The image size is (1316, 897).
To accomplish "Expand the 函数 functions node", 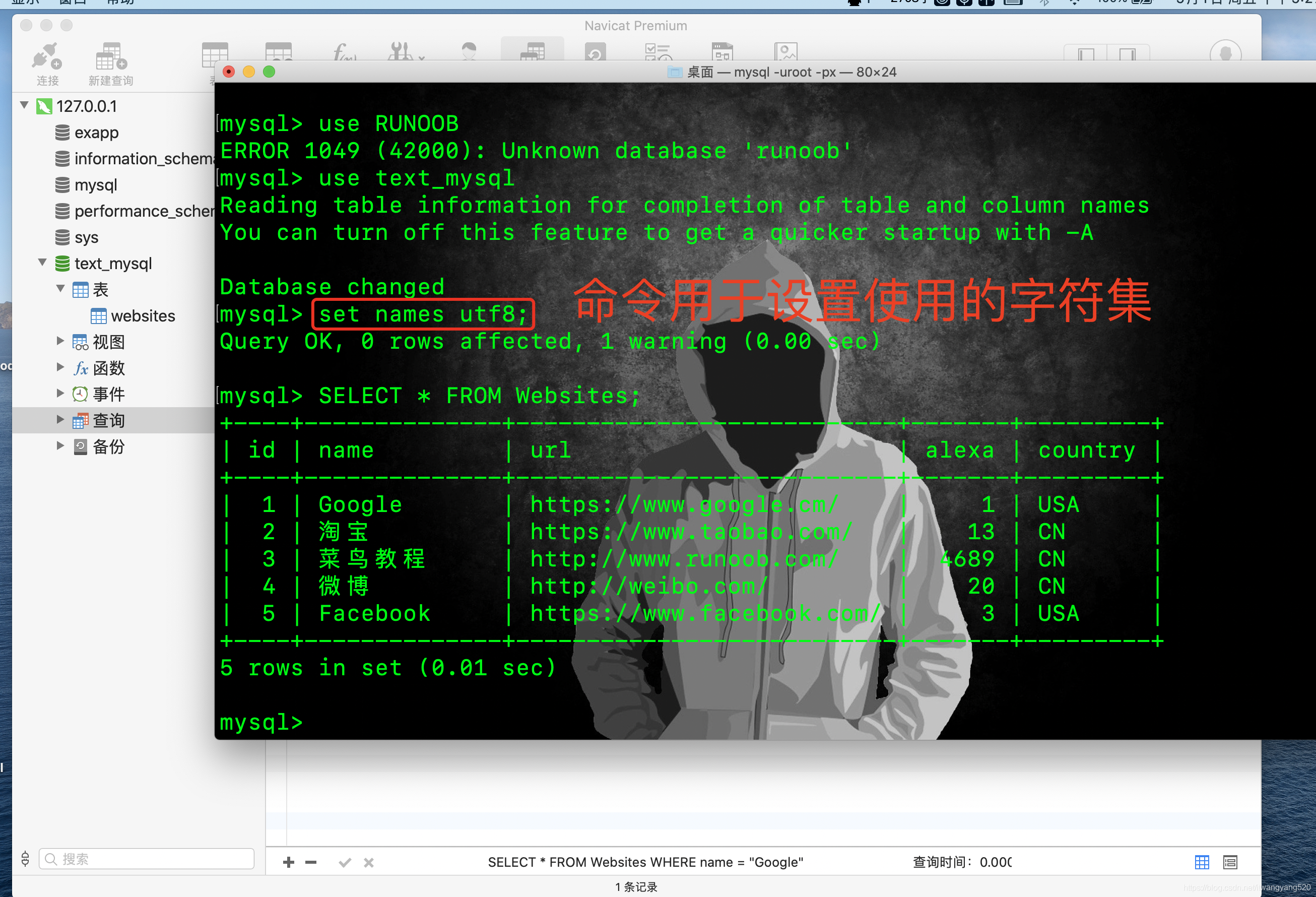I will (60, 367).
